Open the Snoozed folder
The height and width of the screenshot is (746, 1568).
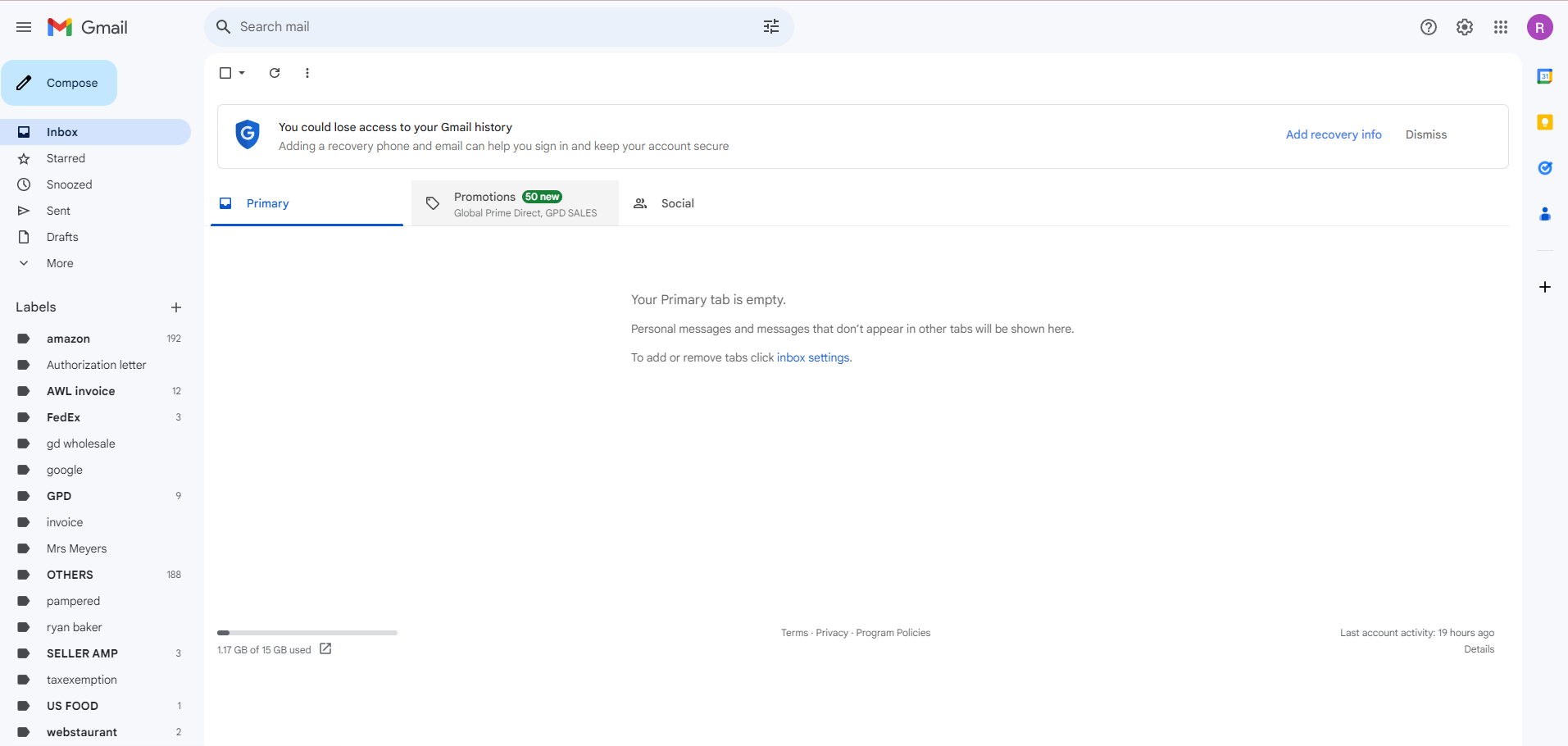95,184
